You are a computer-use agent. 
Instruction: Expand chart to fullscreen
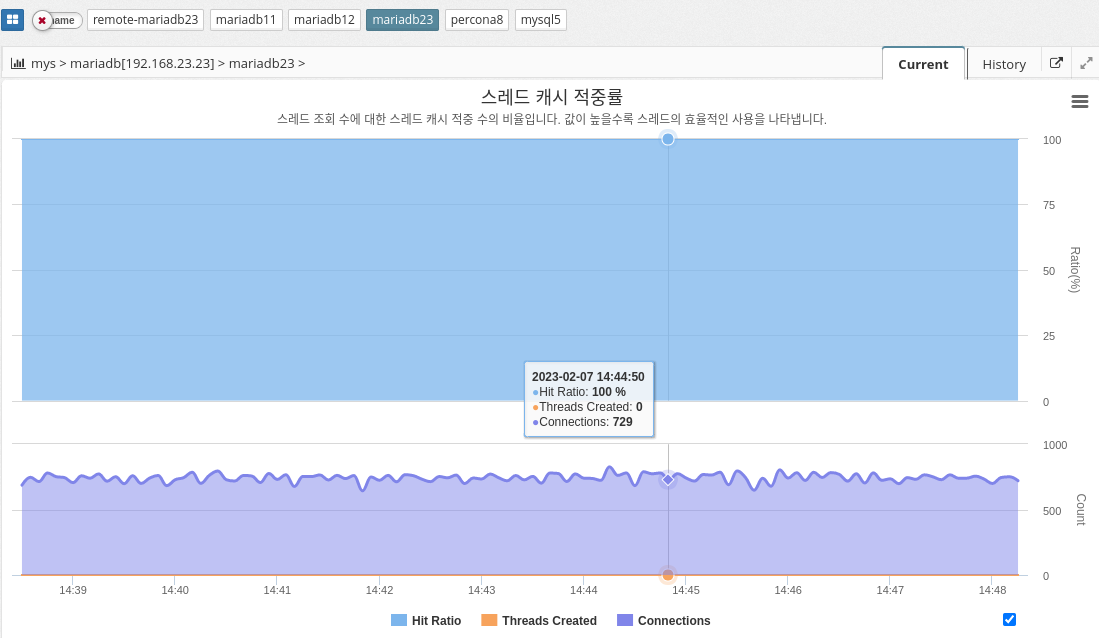coord(1086,63)
